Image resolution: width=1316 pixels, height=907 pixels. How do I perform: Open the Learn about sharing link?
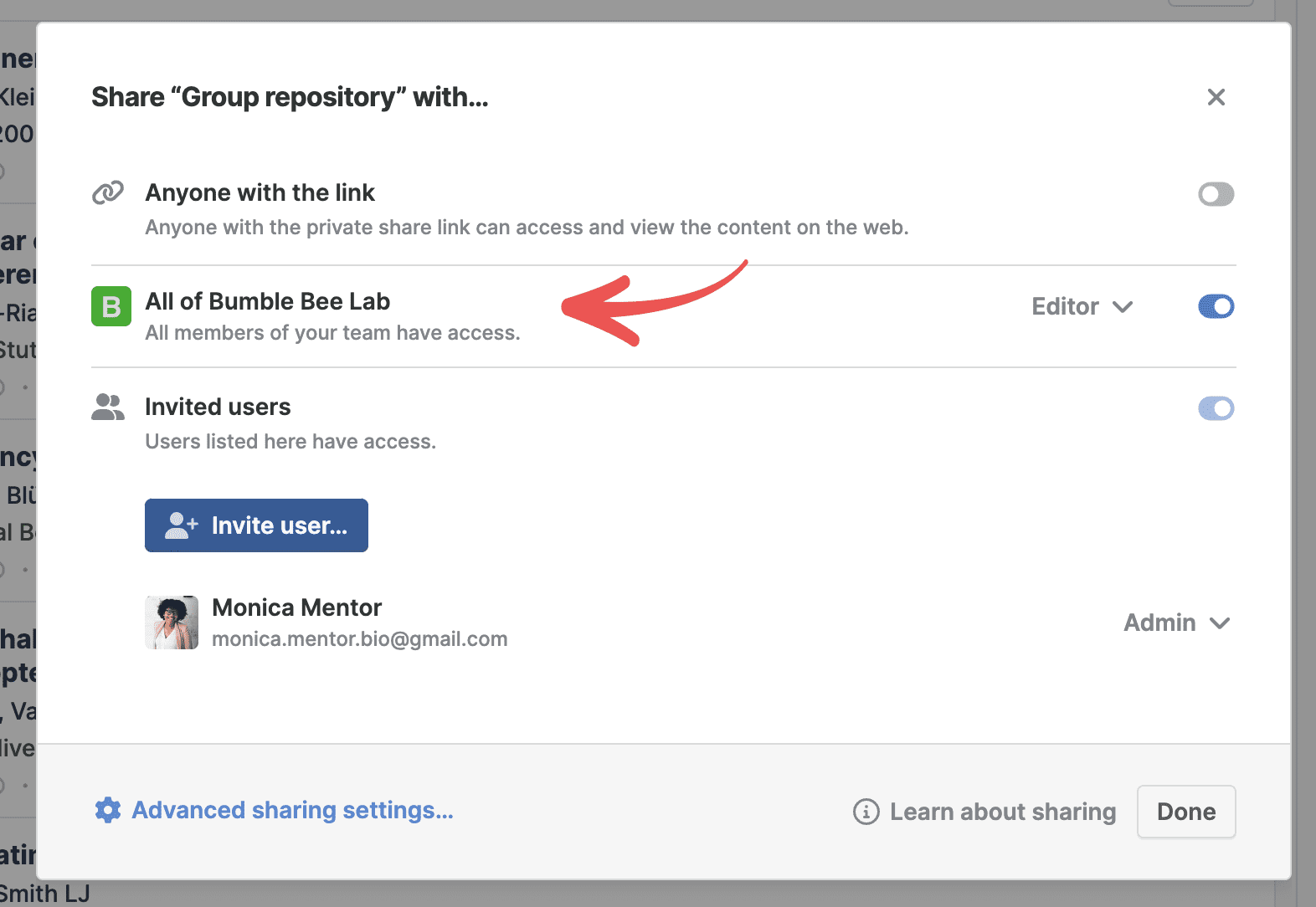(x=1002, y=812)
